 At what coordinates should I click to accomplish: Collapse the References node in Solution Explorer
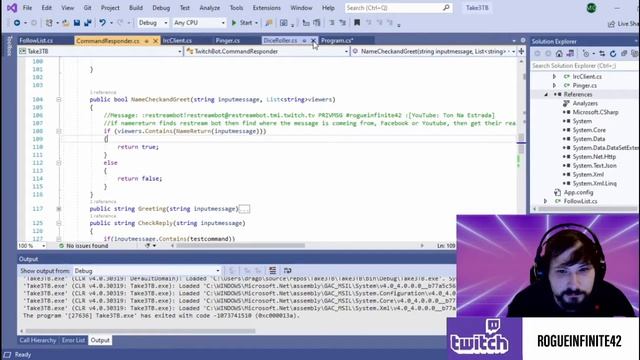coord(546,94)
